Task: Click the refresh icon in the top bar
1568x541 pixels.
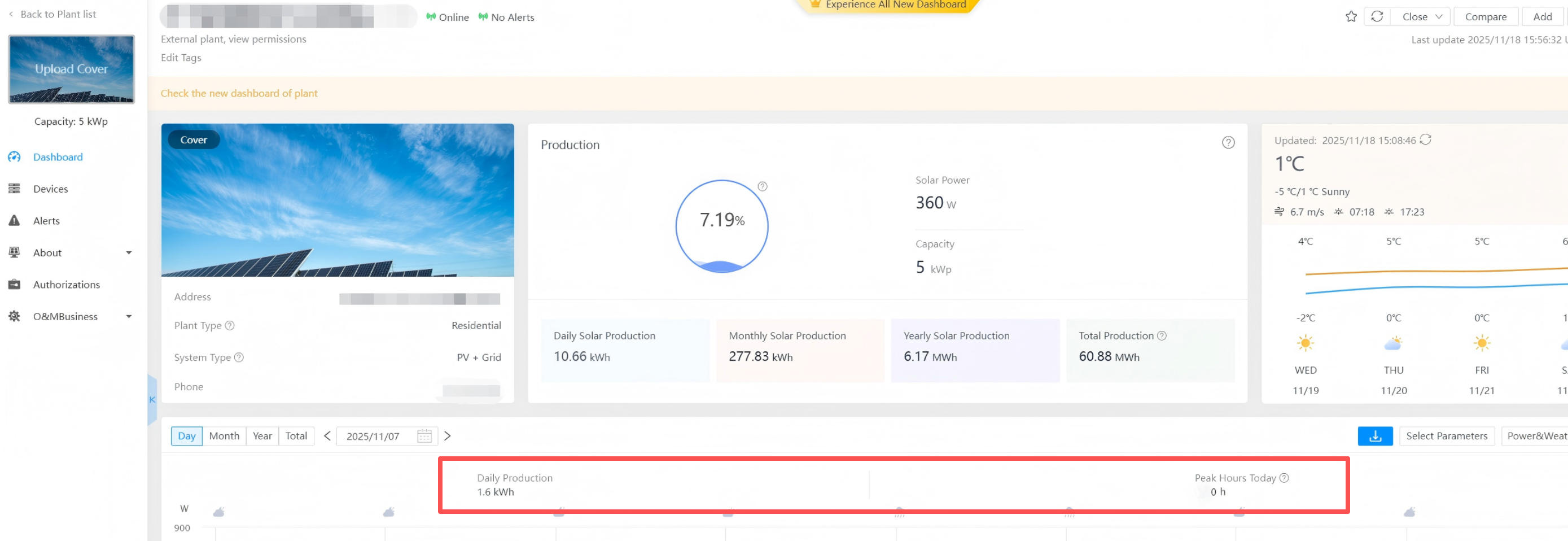Action: pyautogui.click(x=1377, y=16)
